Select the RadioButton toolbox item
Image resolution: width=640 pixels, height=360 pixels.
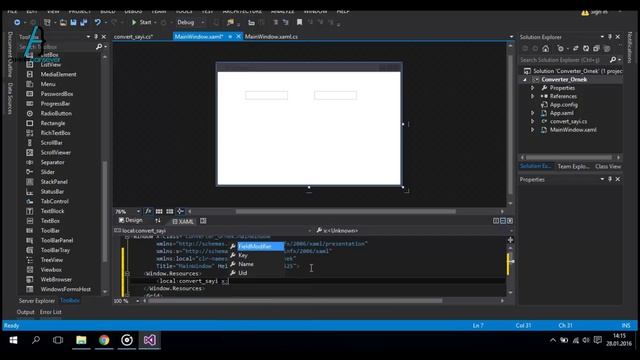point(56,113)
